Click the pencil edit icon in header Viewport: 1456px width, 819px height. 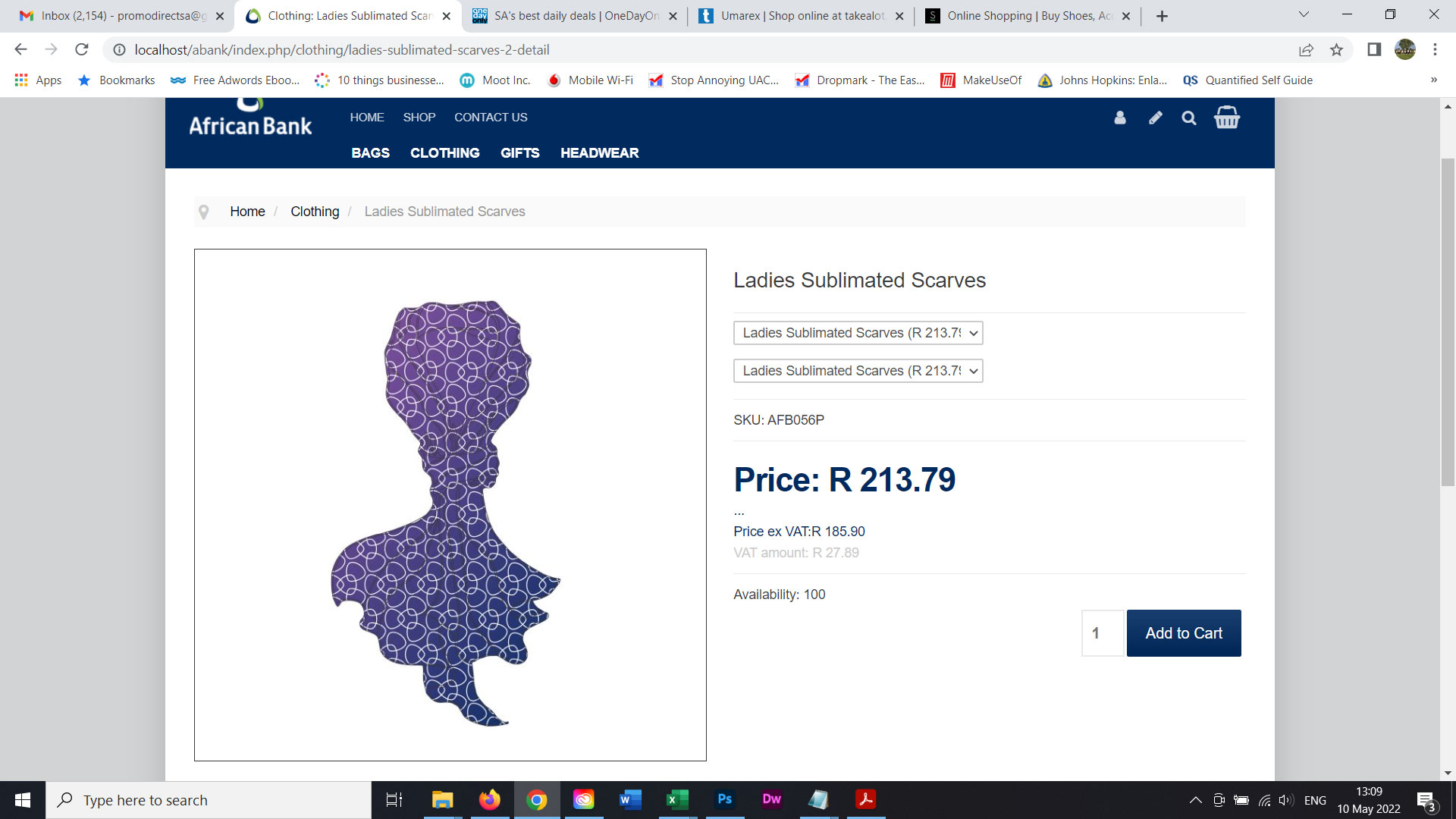click(x=1155, y=118)
